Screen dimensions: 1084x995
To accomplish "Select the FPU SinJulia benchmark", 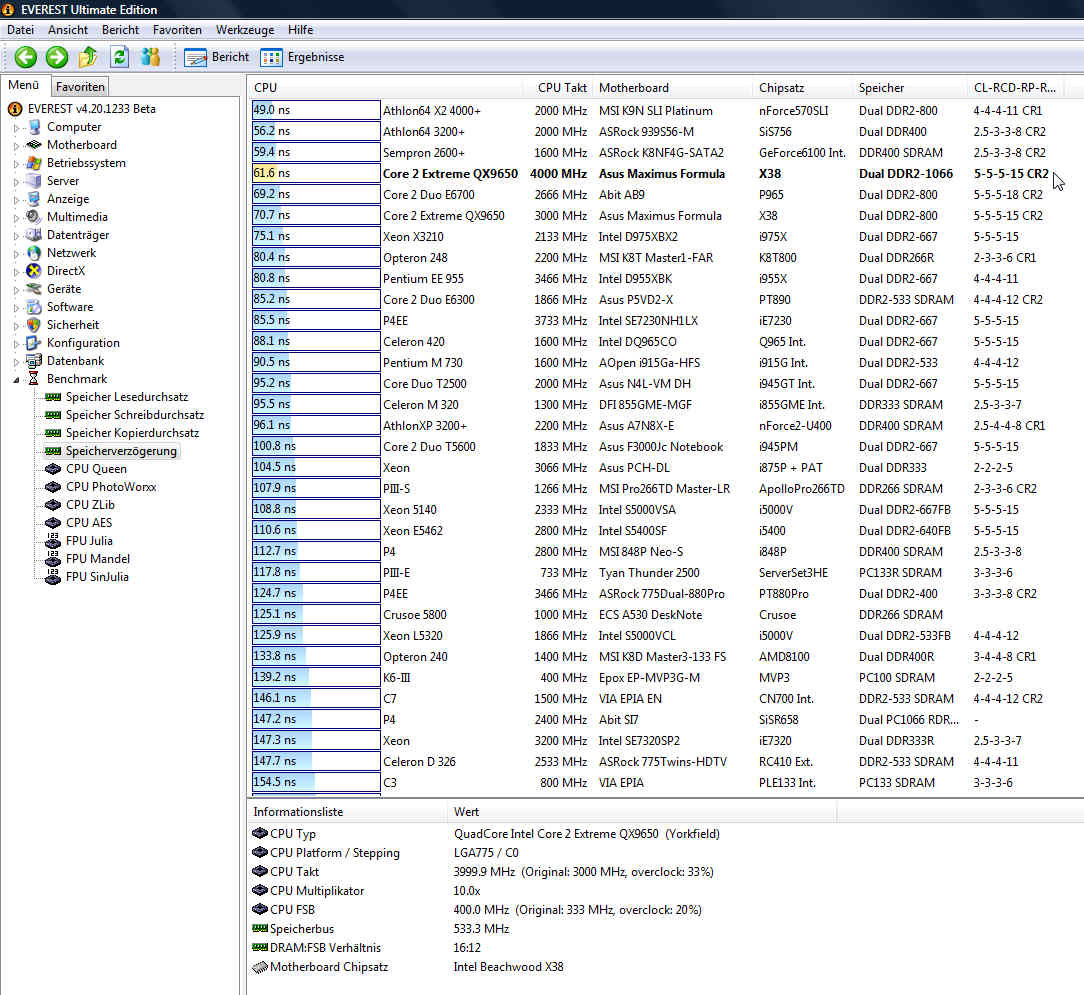I will 97,577.
